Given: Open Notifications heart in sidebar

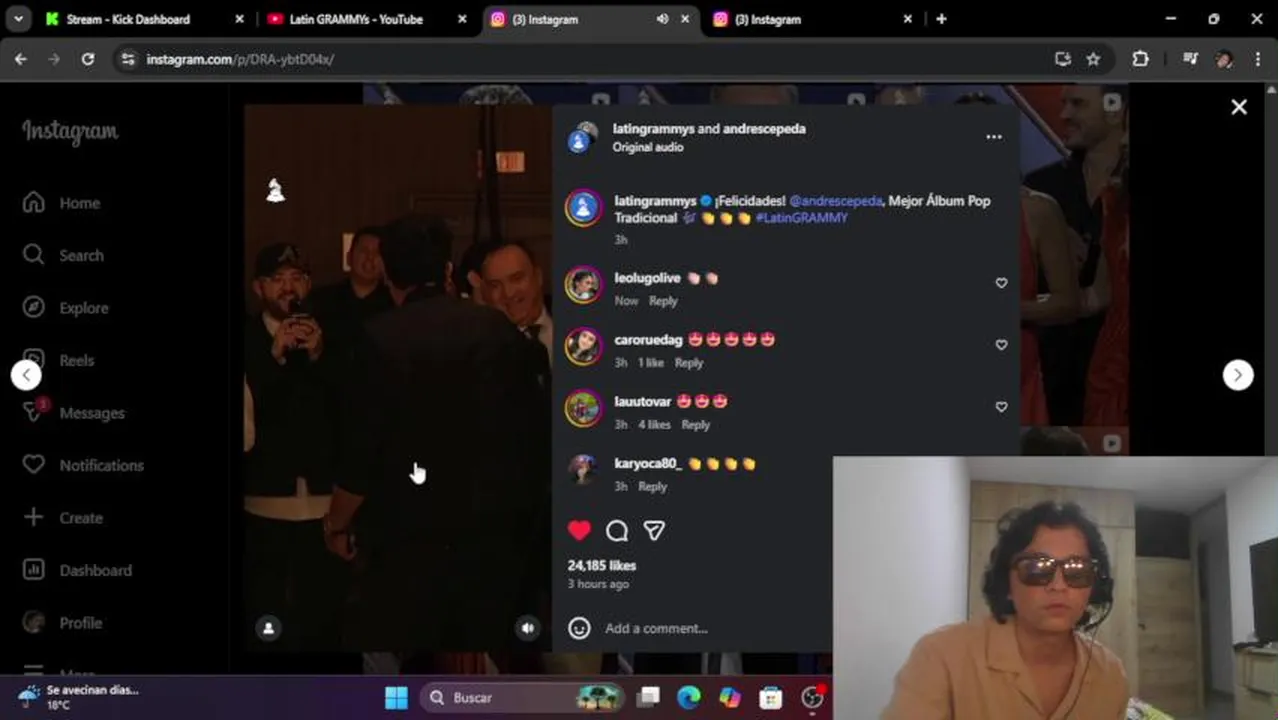Looking at the screenshot, I should click(x=33, y=465).
